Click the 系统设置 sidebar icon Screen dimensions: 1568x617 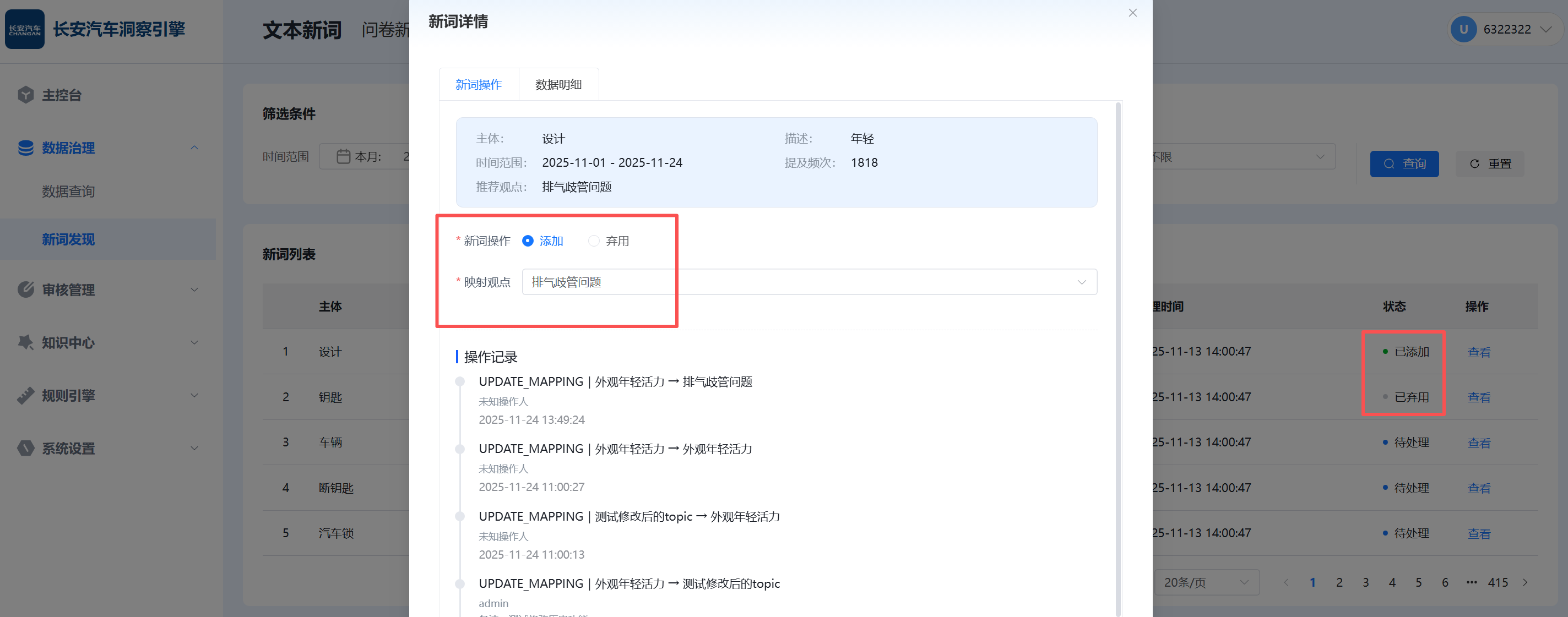pos(25,449)
